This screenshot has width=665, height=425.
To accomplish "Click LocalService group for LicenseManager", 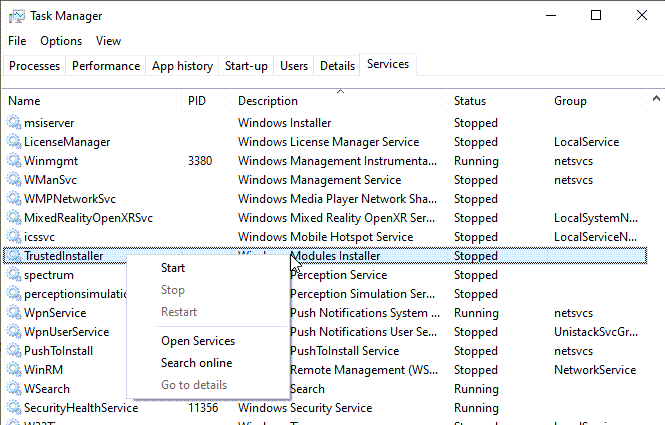I will pyautogui.click(x=587, y=142).
